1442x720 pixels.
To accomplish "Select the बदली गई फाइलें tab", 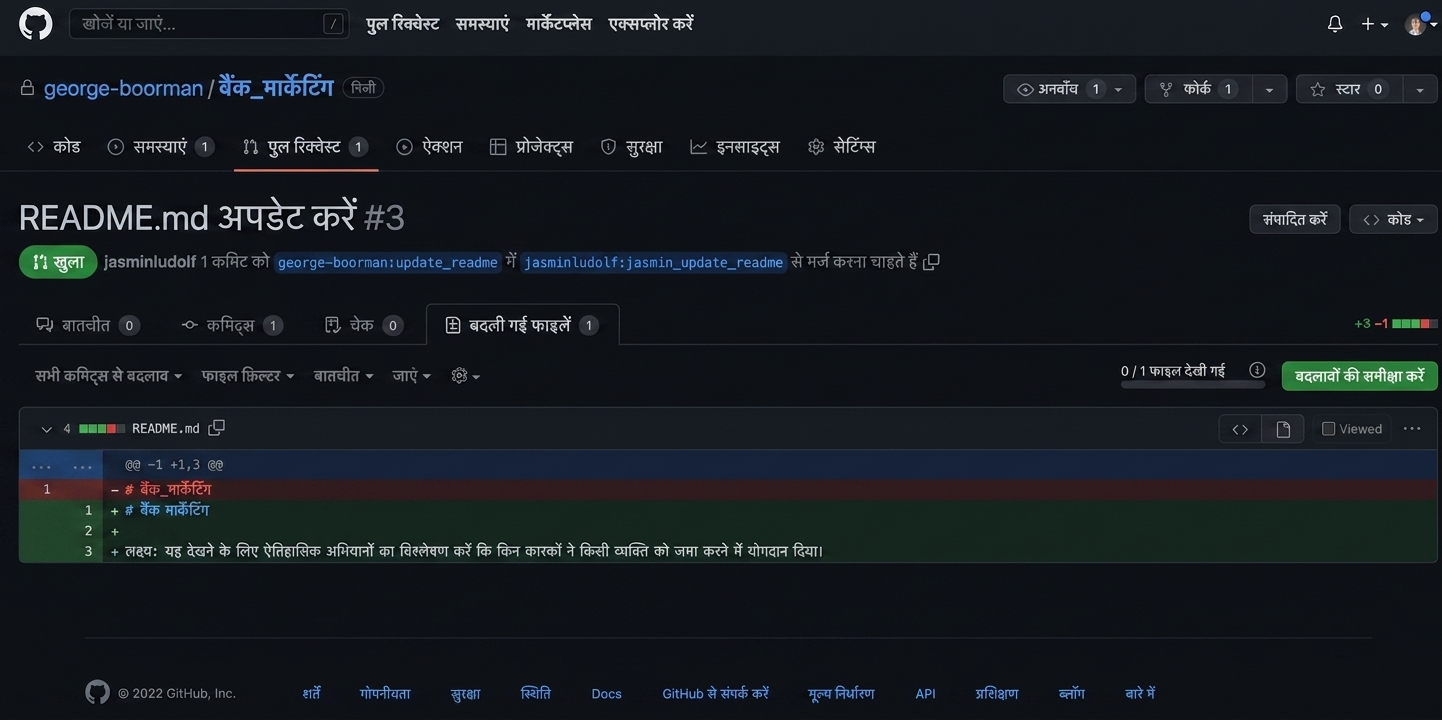I will [x=523, y=325].
